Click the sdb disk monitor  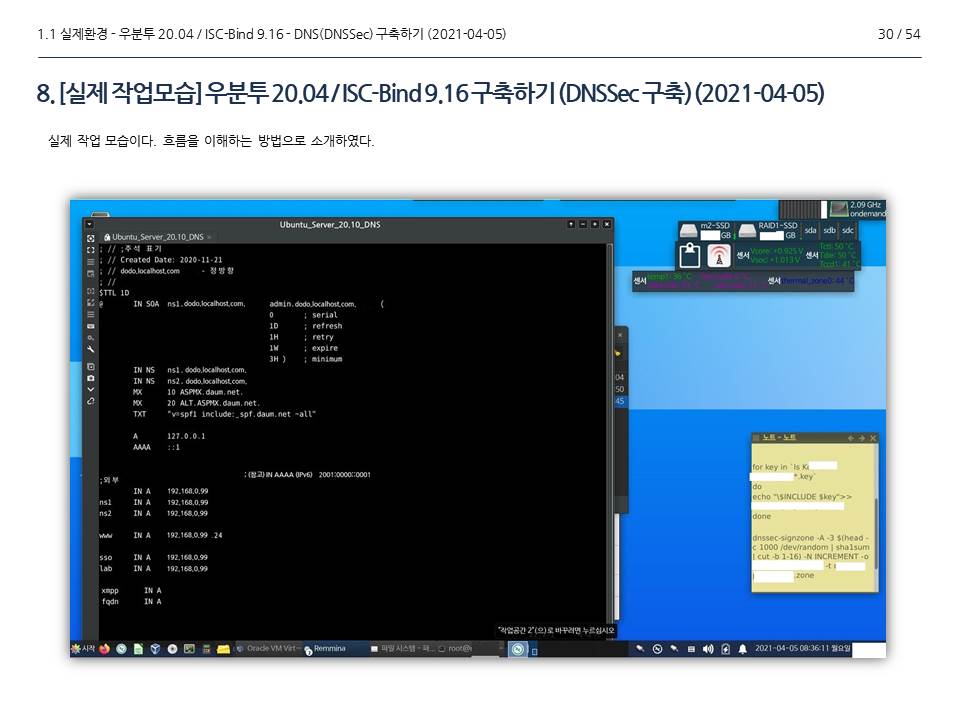pos(829,230)
